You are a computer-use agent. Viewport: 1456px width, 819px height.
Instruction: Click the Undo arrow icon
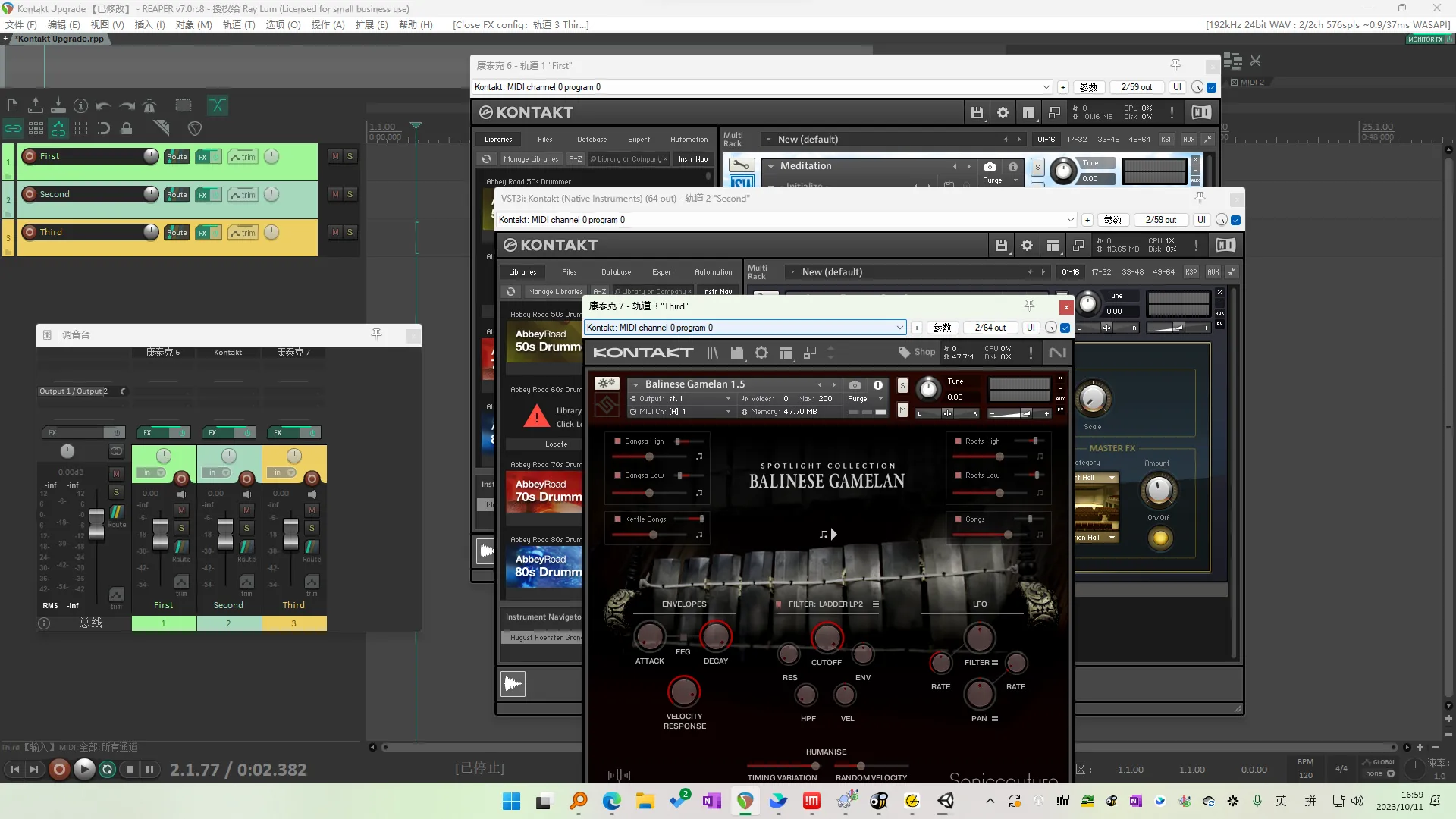[x=104, y=106]
